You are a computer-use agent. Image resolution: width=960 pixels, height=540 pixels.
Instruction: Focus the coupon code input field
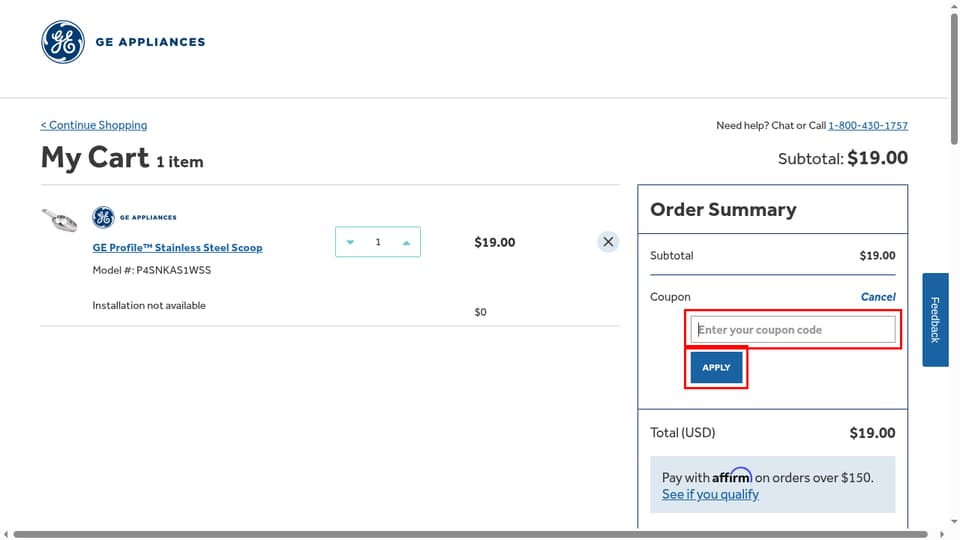click(793, 329)
